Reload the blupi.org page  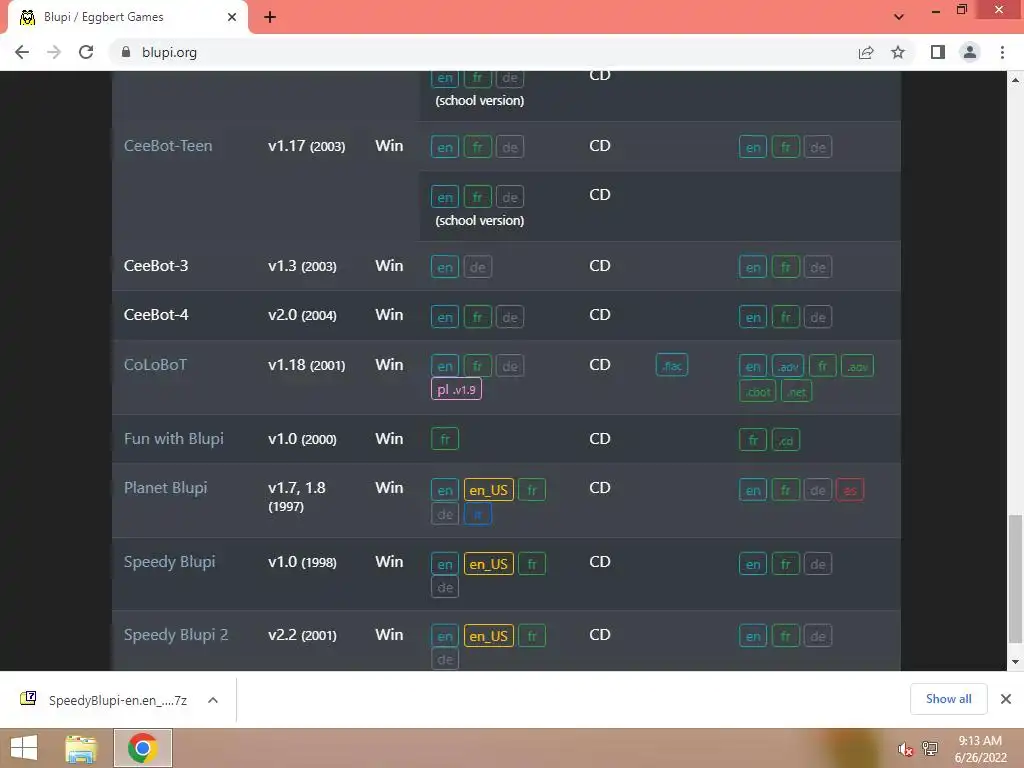[86, 52]
